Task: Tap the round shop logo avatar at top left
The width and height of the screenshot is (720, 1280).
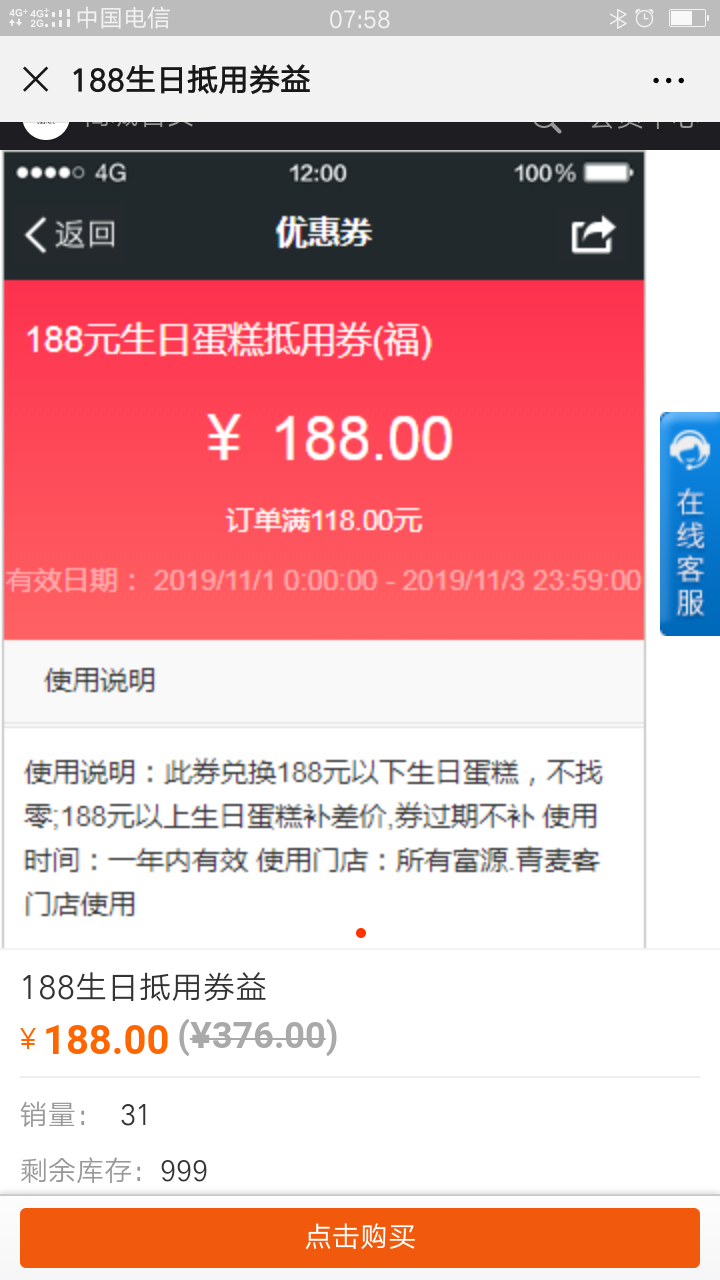Action: (47, 127)
